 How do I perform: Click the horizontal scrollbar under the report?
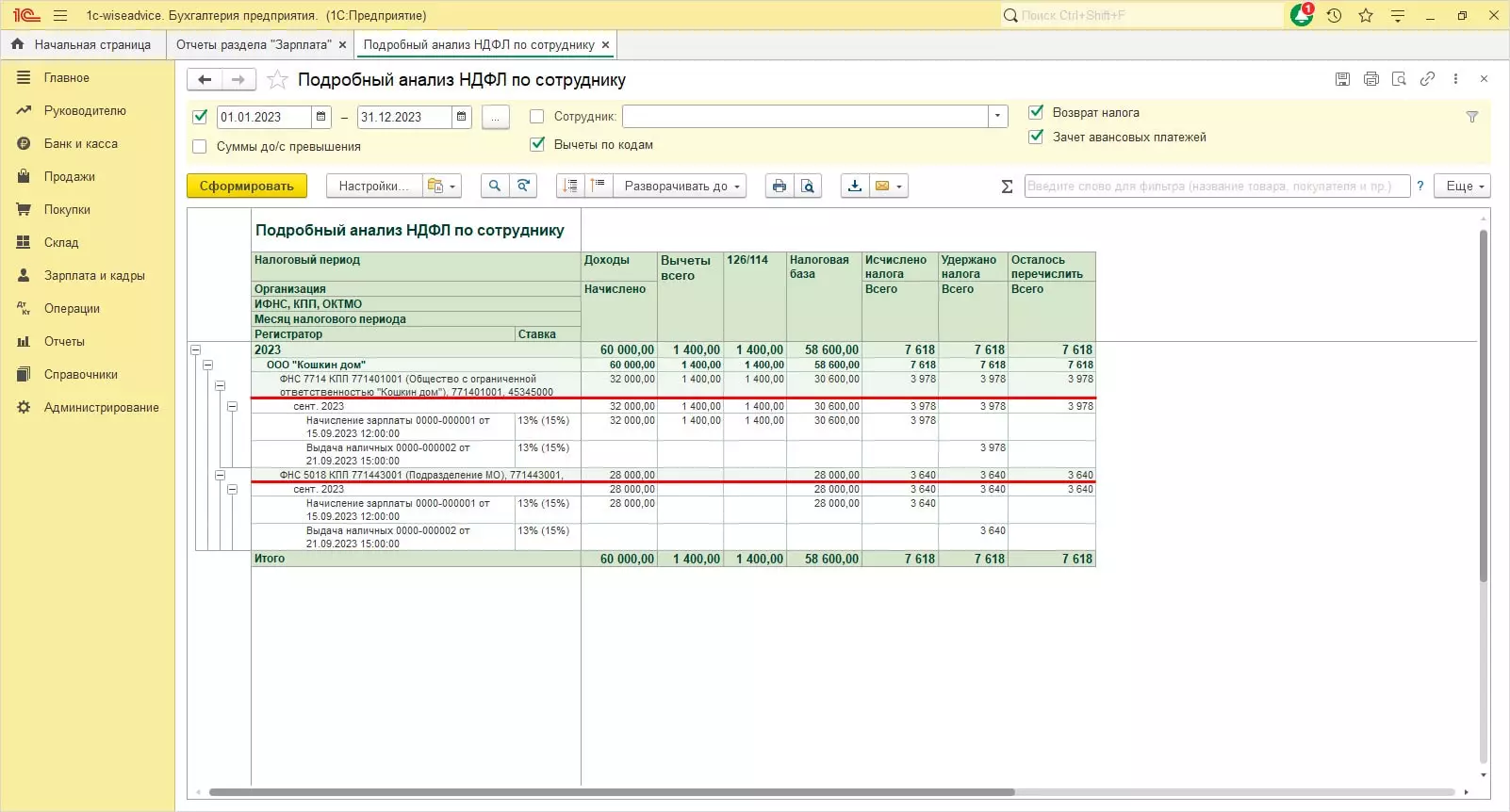pos(613,792)
